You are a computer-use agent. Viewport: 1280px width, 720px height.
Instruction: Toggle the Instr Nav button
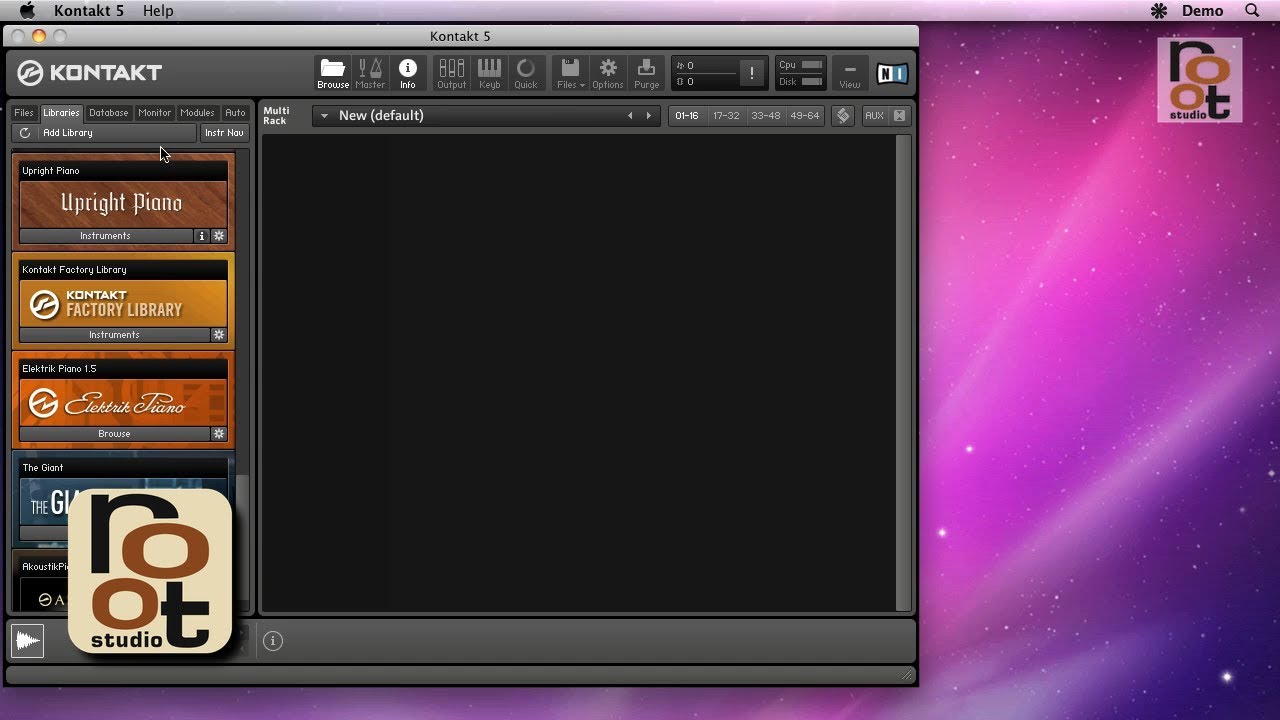pyautogui.click(x=224, y=133)
